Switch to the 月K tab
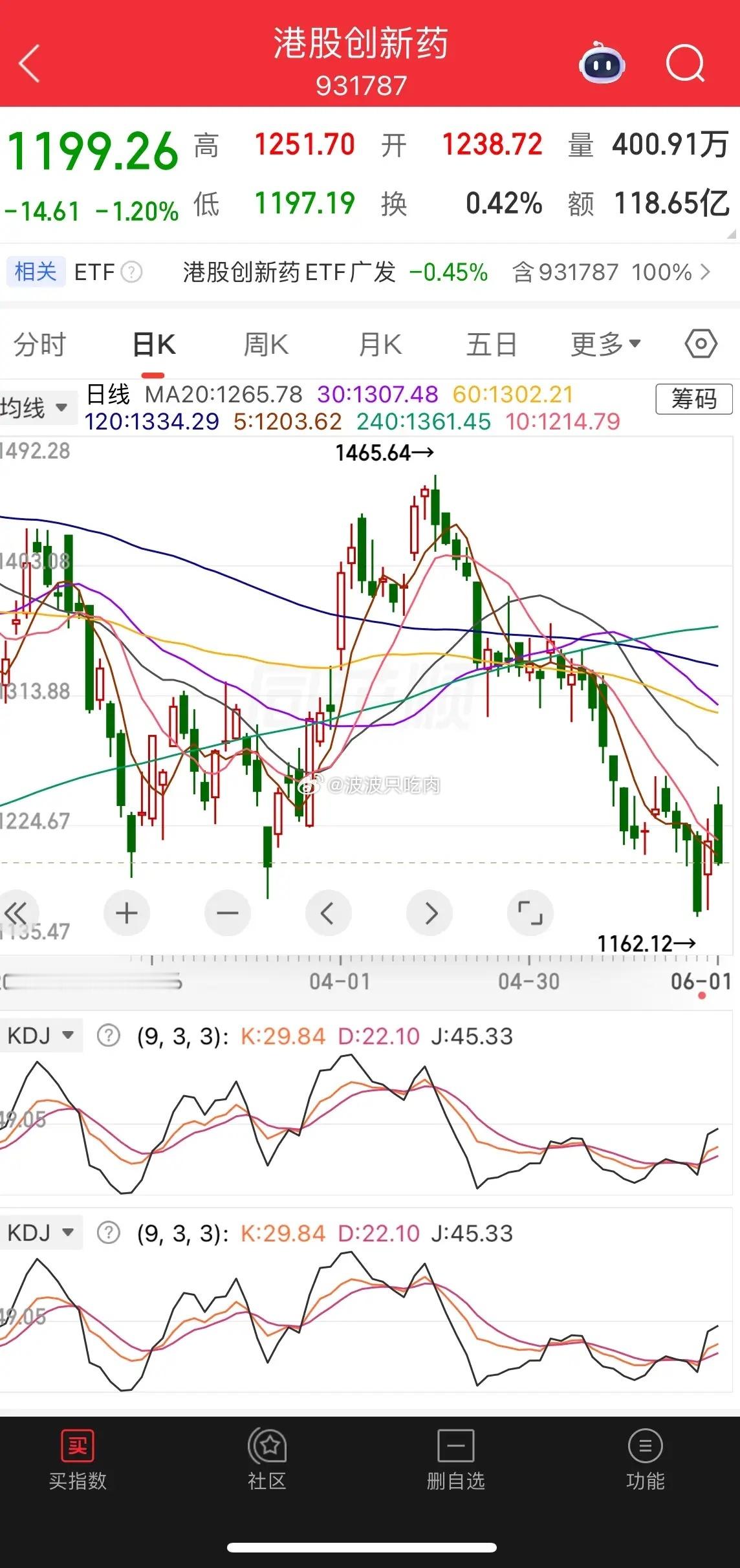 pyautogui.click(x=380, y=343)
